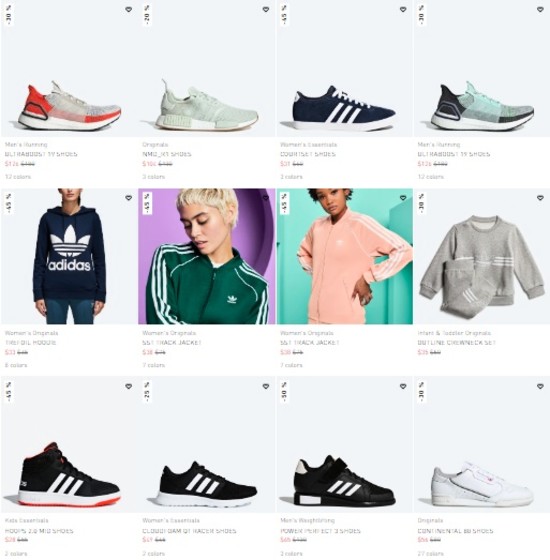
Task: Click heart on black Cloudfoam QT Racer shoes
Action: tap(266, 386)
